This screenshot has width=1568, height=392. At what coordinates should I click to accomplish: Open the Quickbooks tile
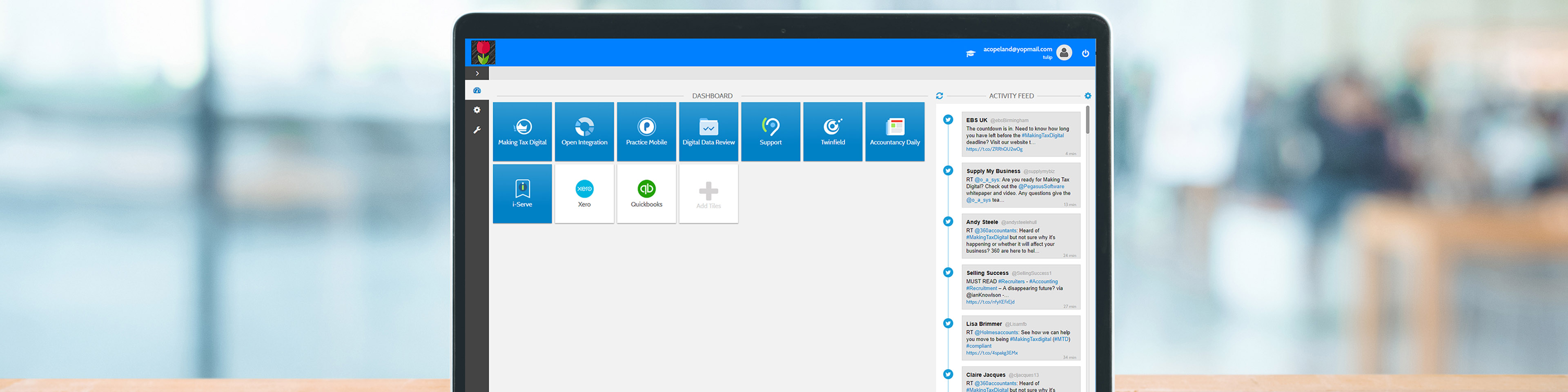tap(646, 194)
